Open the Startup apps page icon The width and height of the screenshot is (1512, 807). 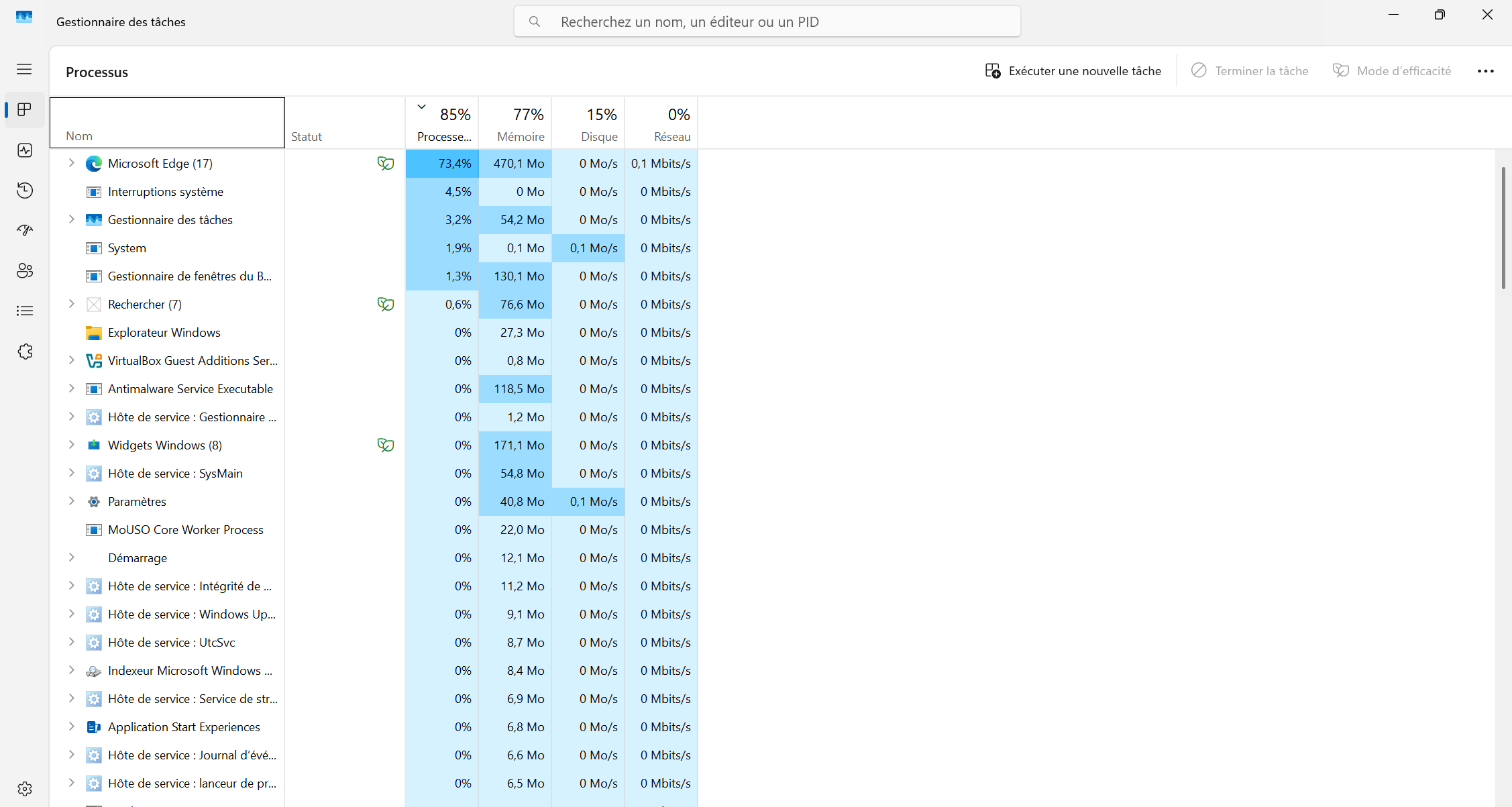coord(25,231)
